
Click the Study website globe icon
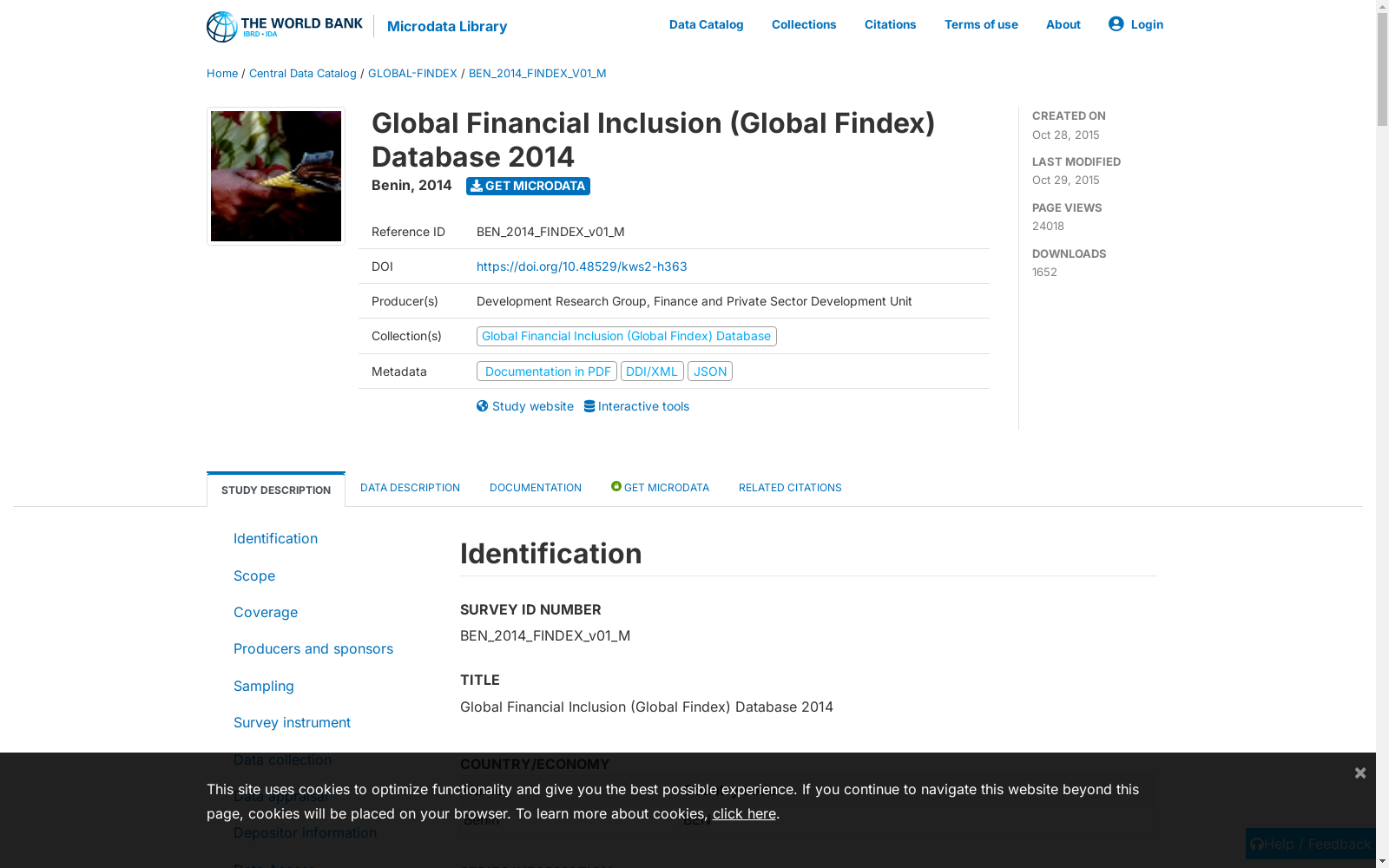[483, 406]
